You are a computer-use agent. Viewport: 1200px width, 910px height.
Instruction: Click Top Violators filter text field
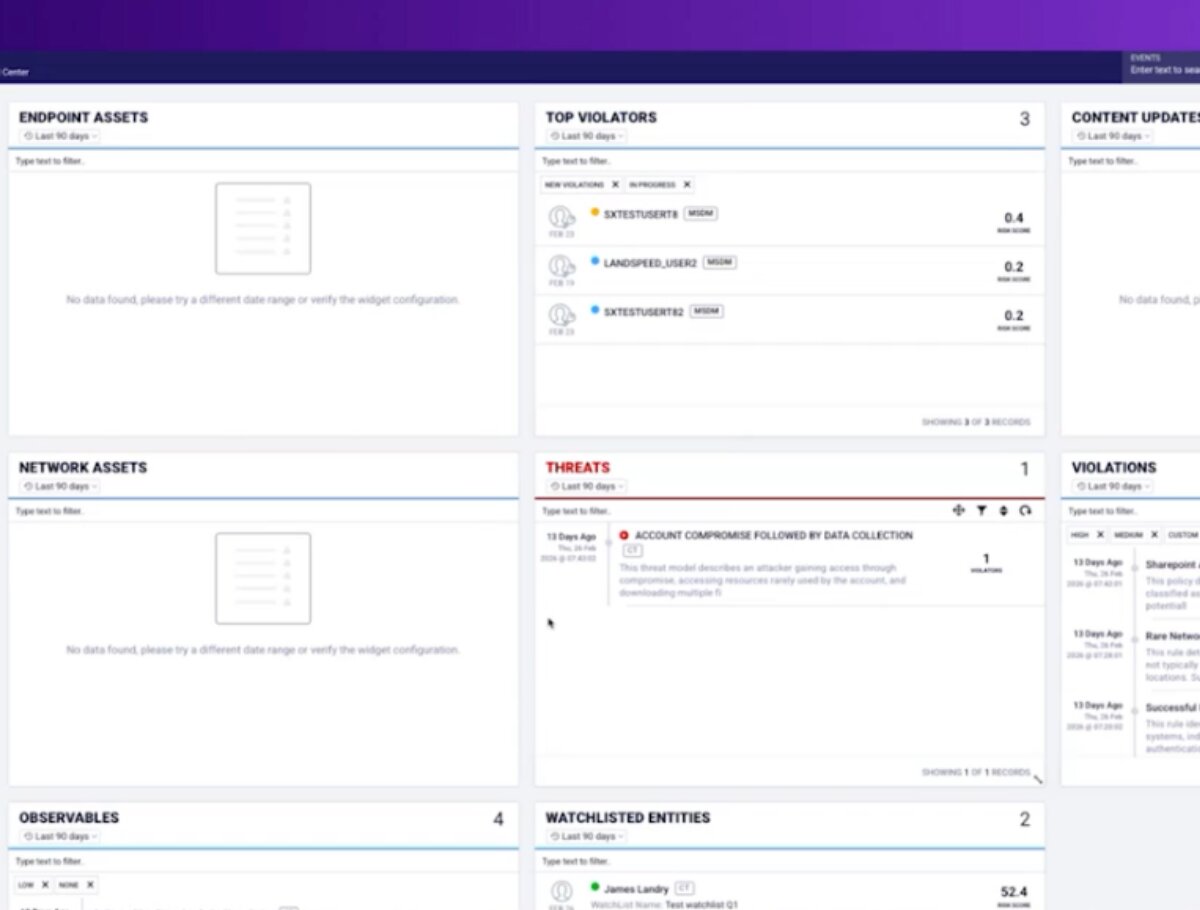789,161
